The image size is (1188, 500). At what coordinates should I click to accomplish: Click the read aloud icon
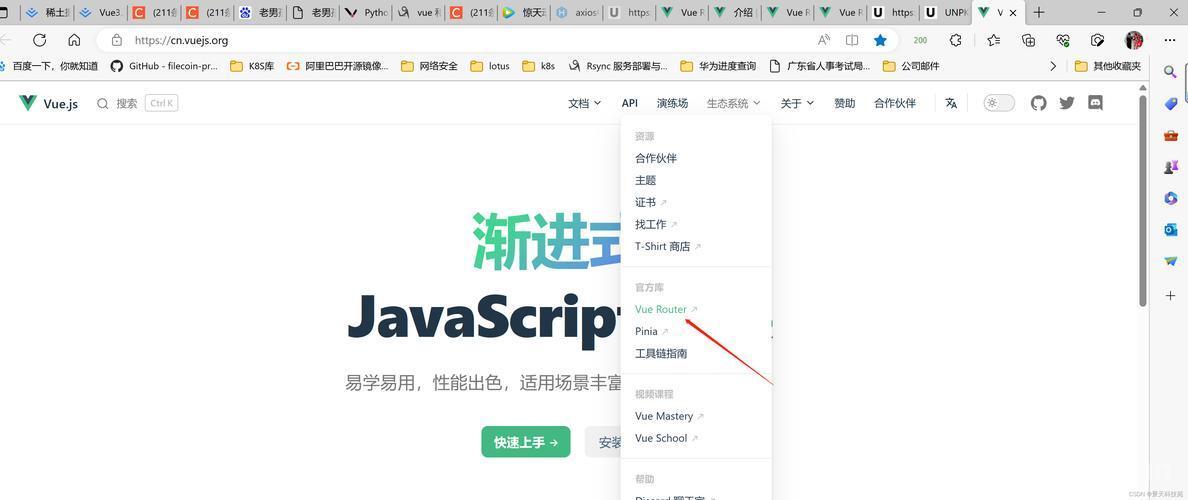pos(824,40)
